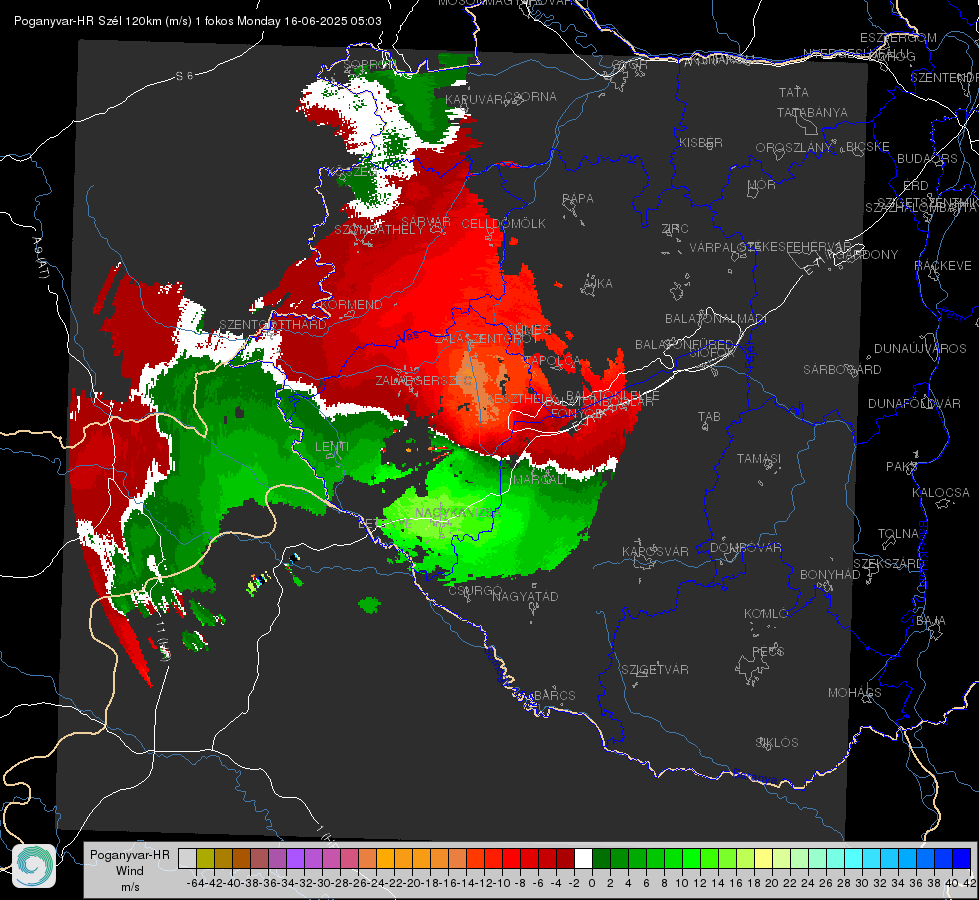Click the CSURGO town label
Viewport: 979px width, 900px height.
[x=475, y=591]
